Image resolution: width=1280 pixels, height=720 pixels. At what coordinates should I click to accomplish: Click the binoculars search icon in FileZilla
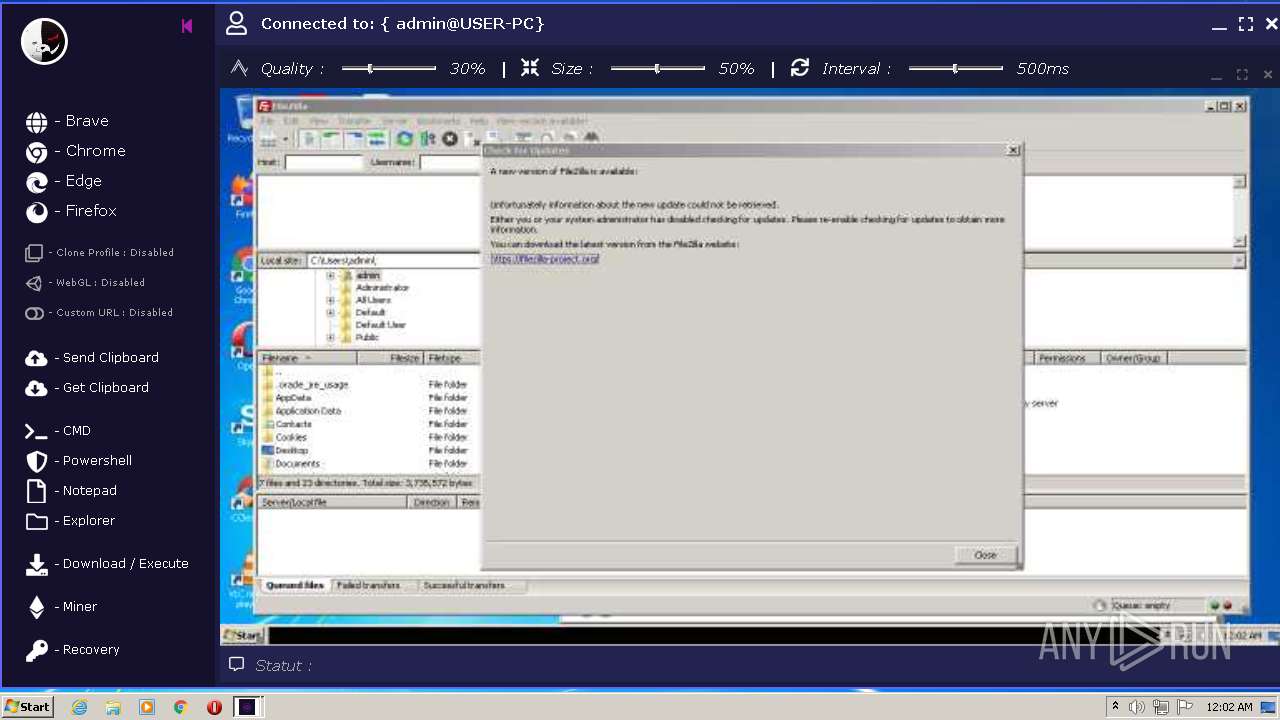coord(591,137)
